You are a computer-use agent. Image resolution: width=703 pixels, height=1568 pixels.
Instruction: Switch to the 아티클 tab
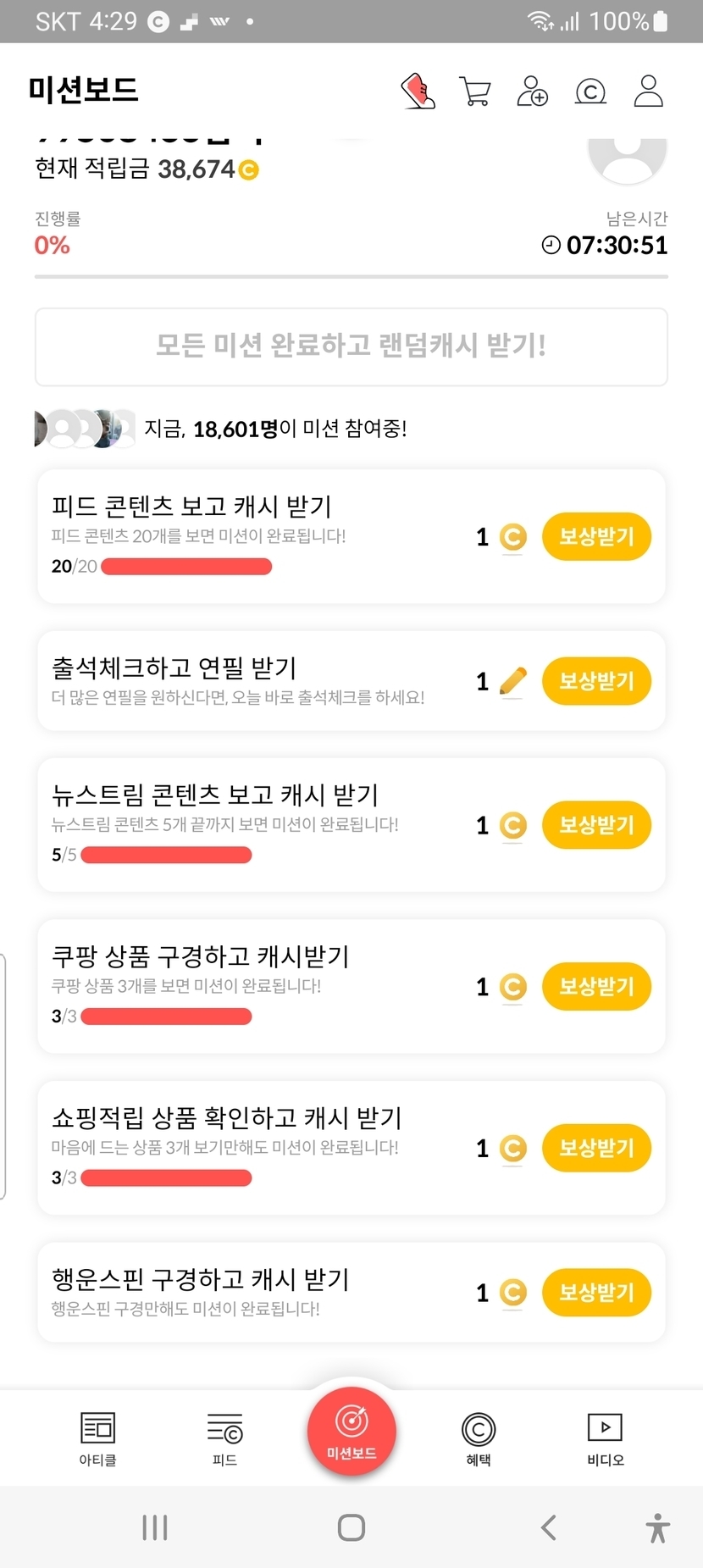[97, 1438]
